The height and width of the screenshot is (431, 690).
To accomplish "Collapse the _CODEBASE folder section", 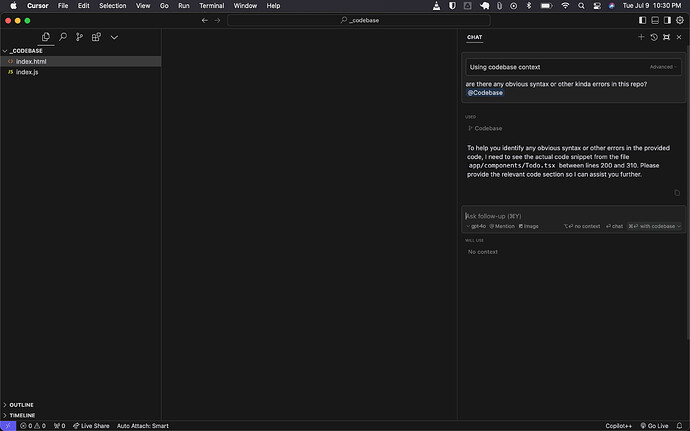I will click(x=81, y=51).
